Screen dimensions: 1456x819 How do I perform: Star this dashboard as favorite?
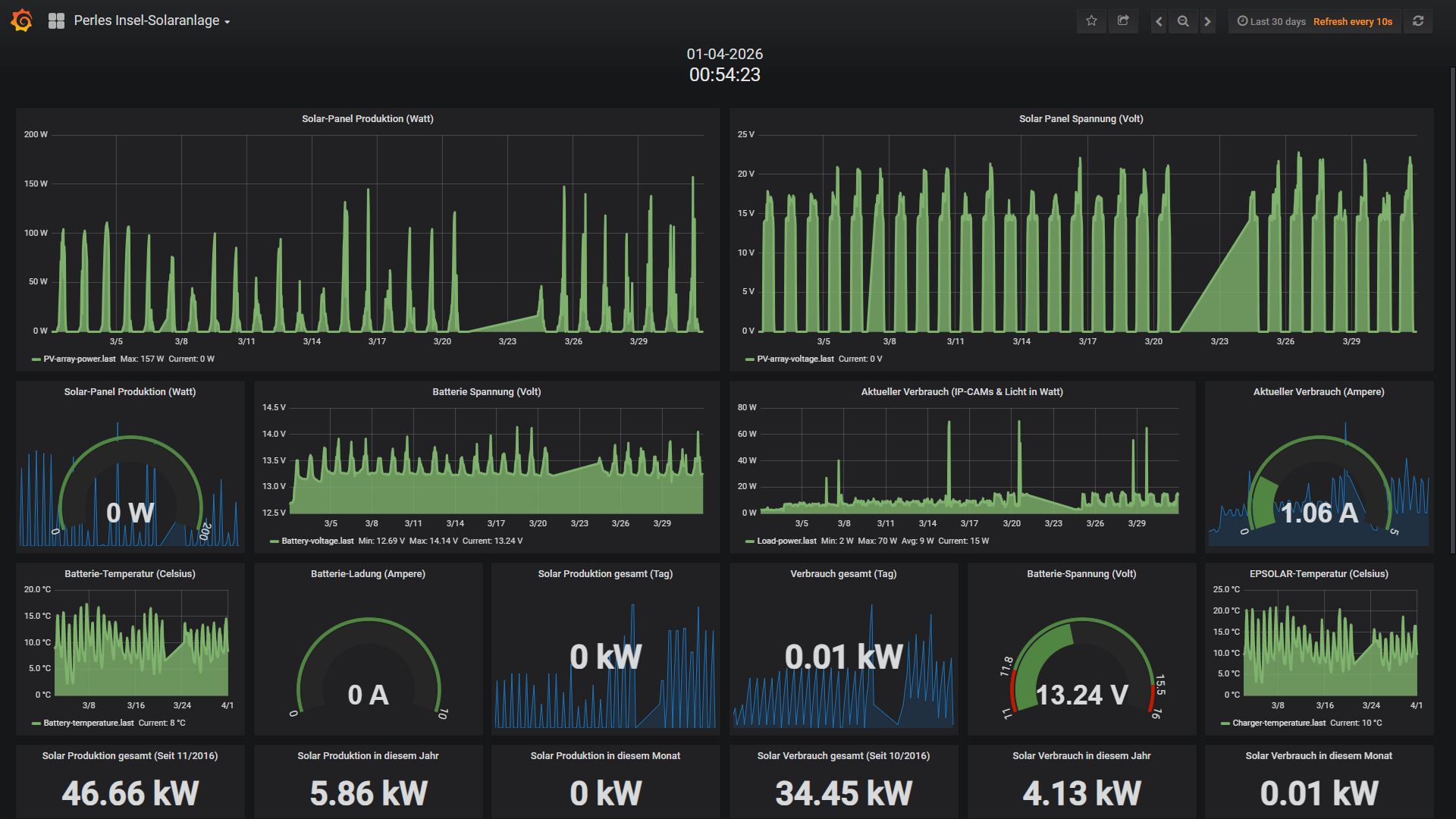coord(1091,21)
